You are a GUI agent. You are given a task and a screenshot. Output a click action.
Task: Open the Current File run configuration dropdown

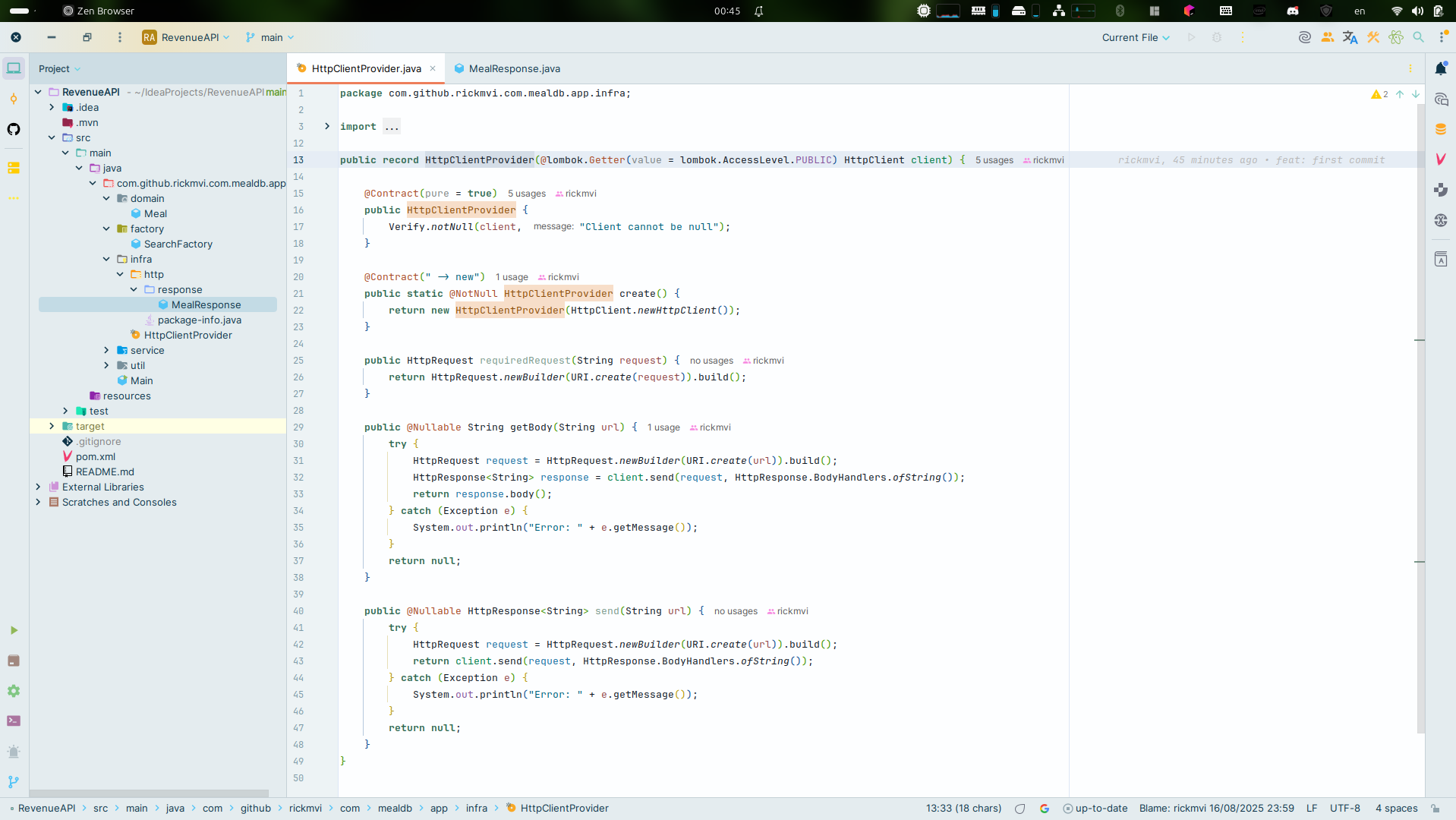coord(1136,37)
